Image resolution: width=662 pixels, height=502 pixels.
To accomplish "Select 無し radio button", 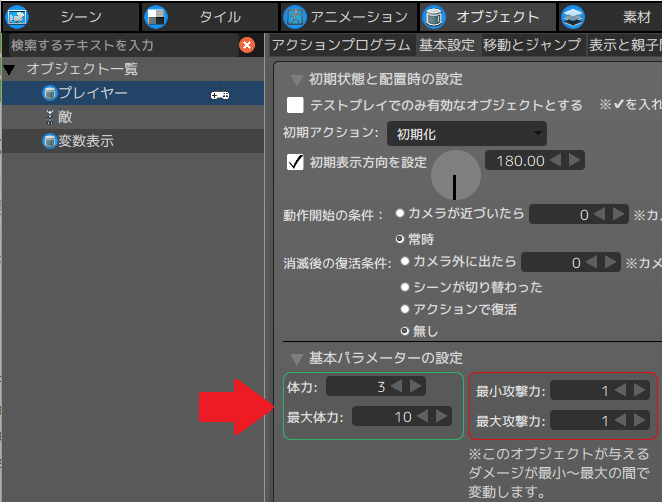I will [x=405, y=331].
